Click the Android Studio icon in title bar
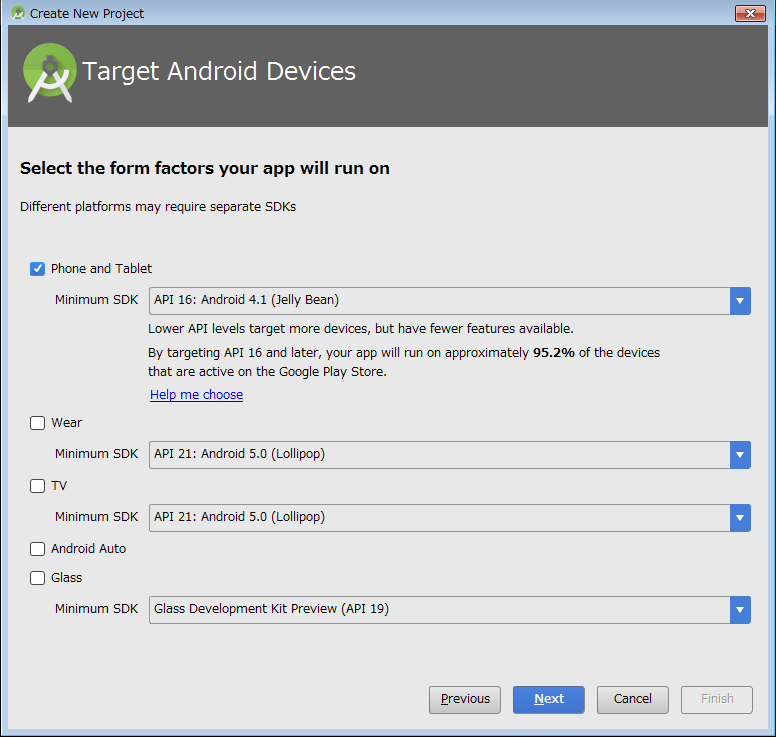 [x=18, y=13]
